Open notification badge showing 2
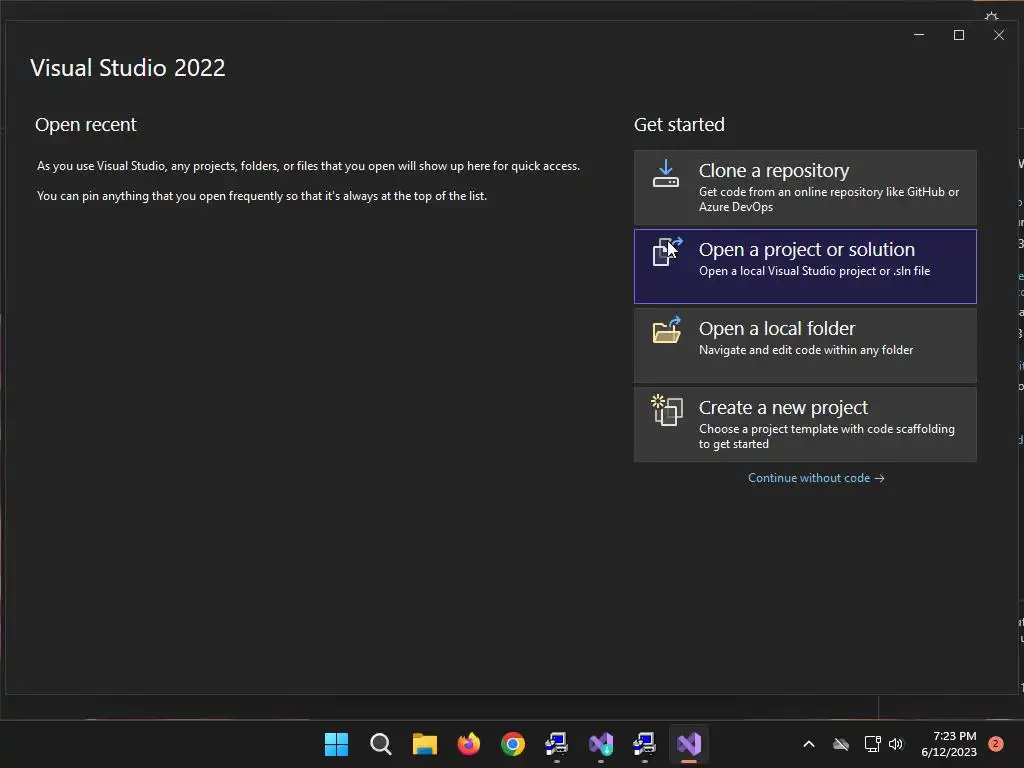Image resolution: width=1024 pixels, height=768 pixels. (x=995, y=744)
